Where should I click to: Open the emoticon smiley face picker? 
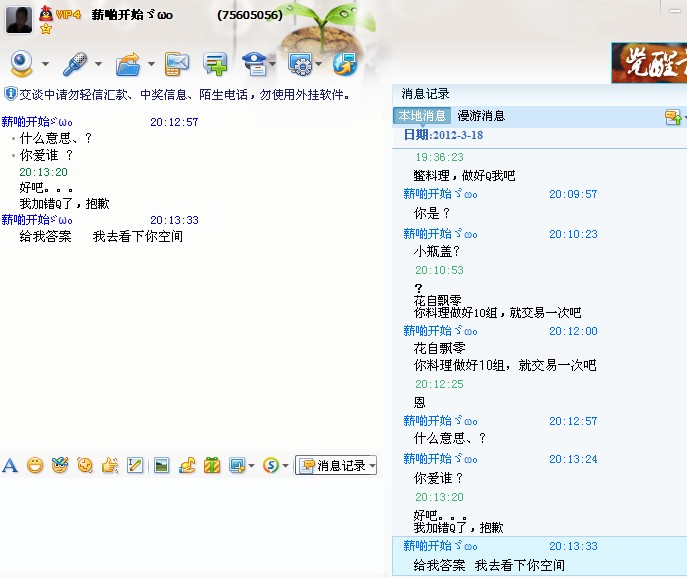[35, 465]
